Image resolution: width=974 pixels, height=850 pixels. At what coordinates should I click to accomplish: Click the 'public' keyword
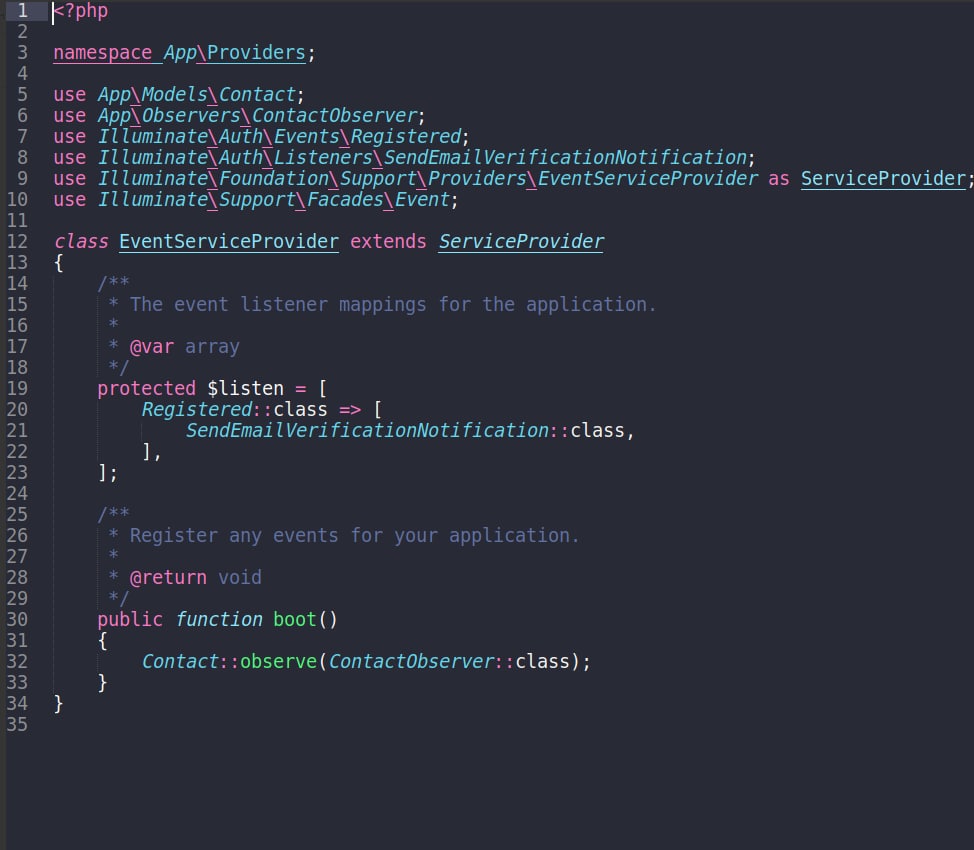coord(130,620)
